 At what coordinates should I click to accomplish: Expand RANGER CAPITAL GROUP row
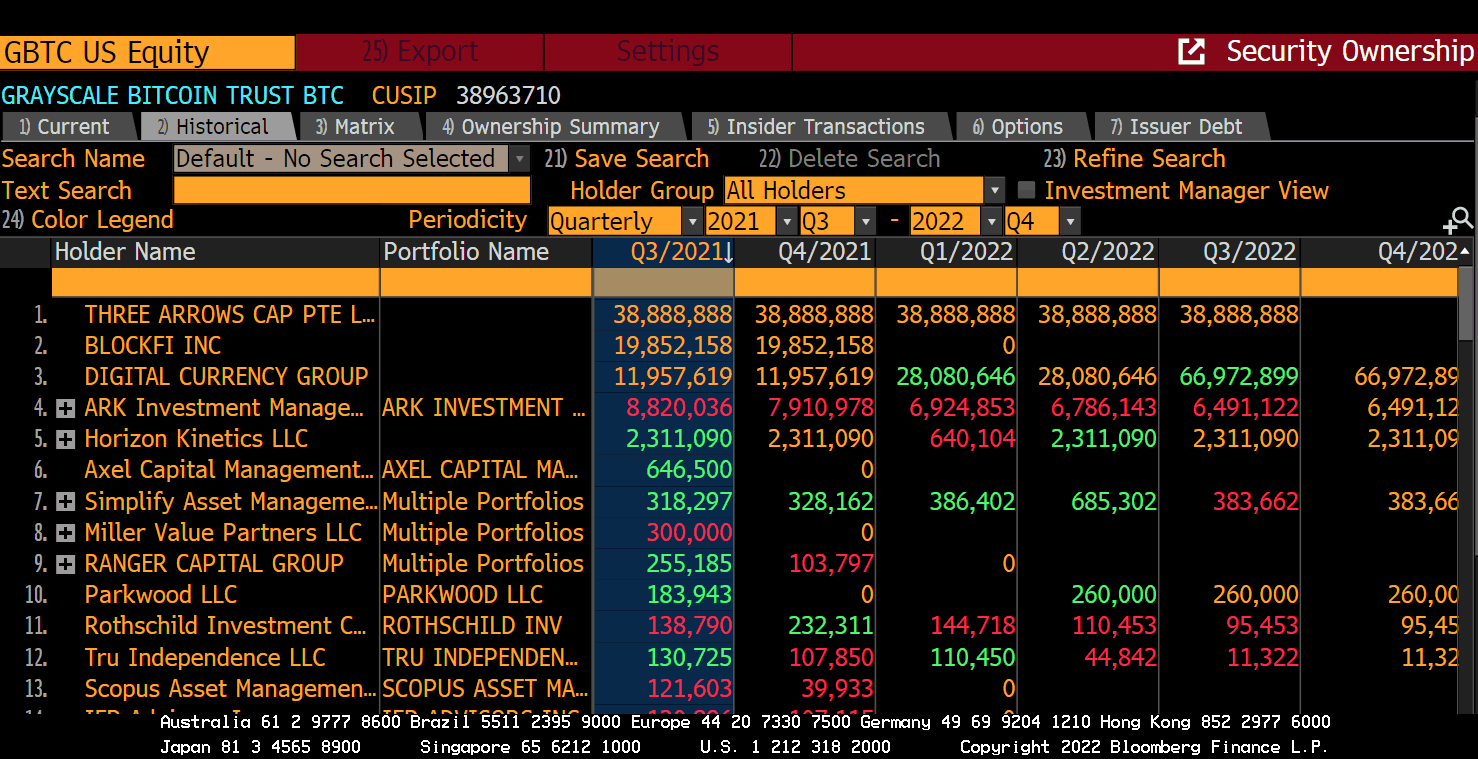[x=66, y=564]
